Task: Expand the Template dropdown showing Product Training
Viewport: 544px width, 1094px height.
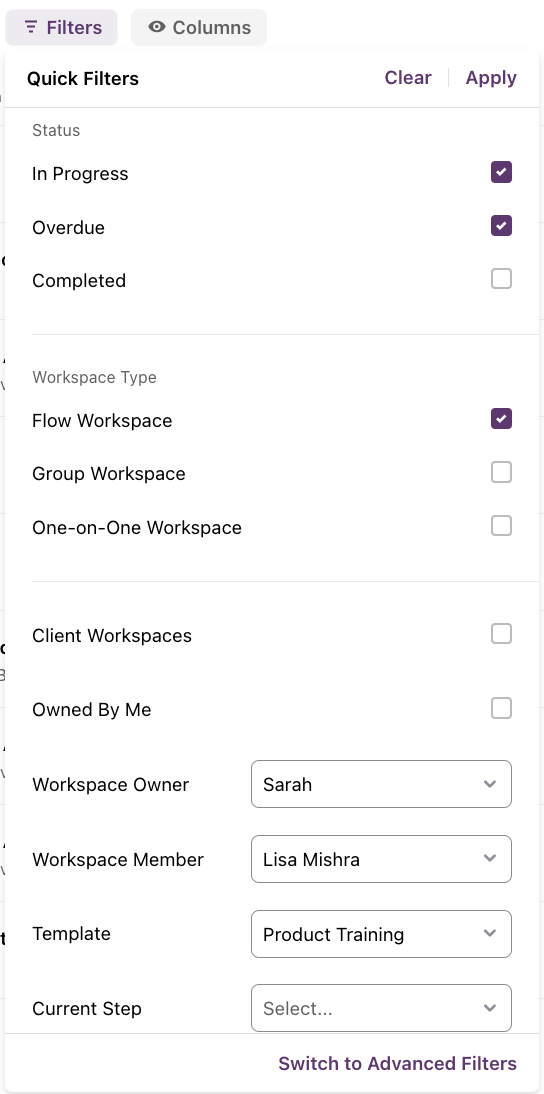Action: [381, 934]
